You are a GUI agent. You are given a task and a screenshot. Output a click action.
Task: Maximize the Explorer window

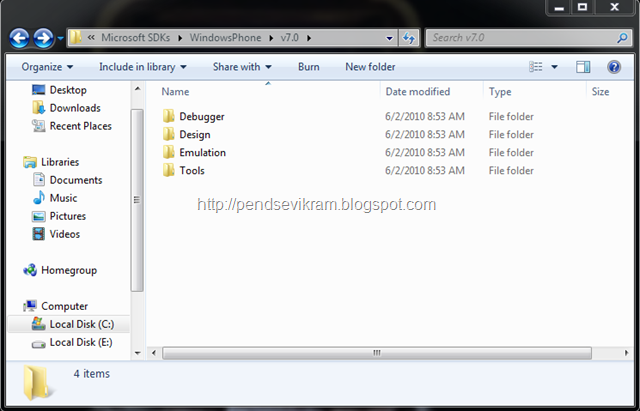click(x=582, y=7)
